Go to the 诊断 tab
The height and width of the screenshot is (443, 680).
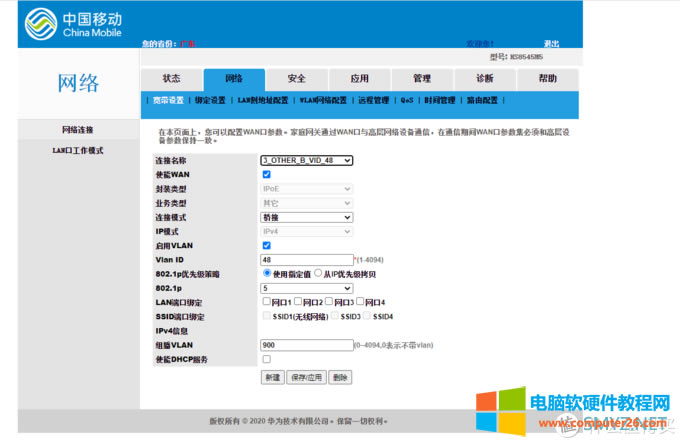[x=484, y=78]
